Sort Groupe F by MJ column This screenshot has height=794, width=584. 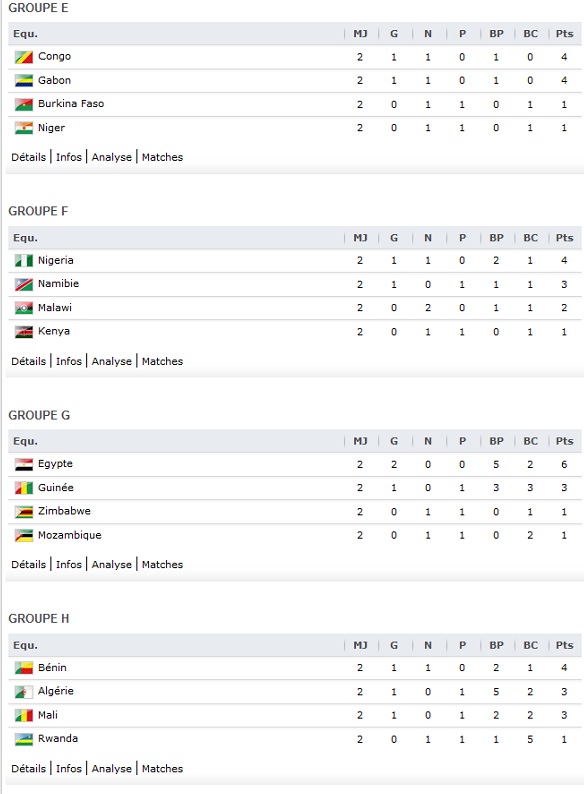click(x=360, y=238)
